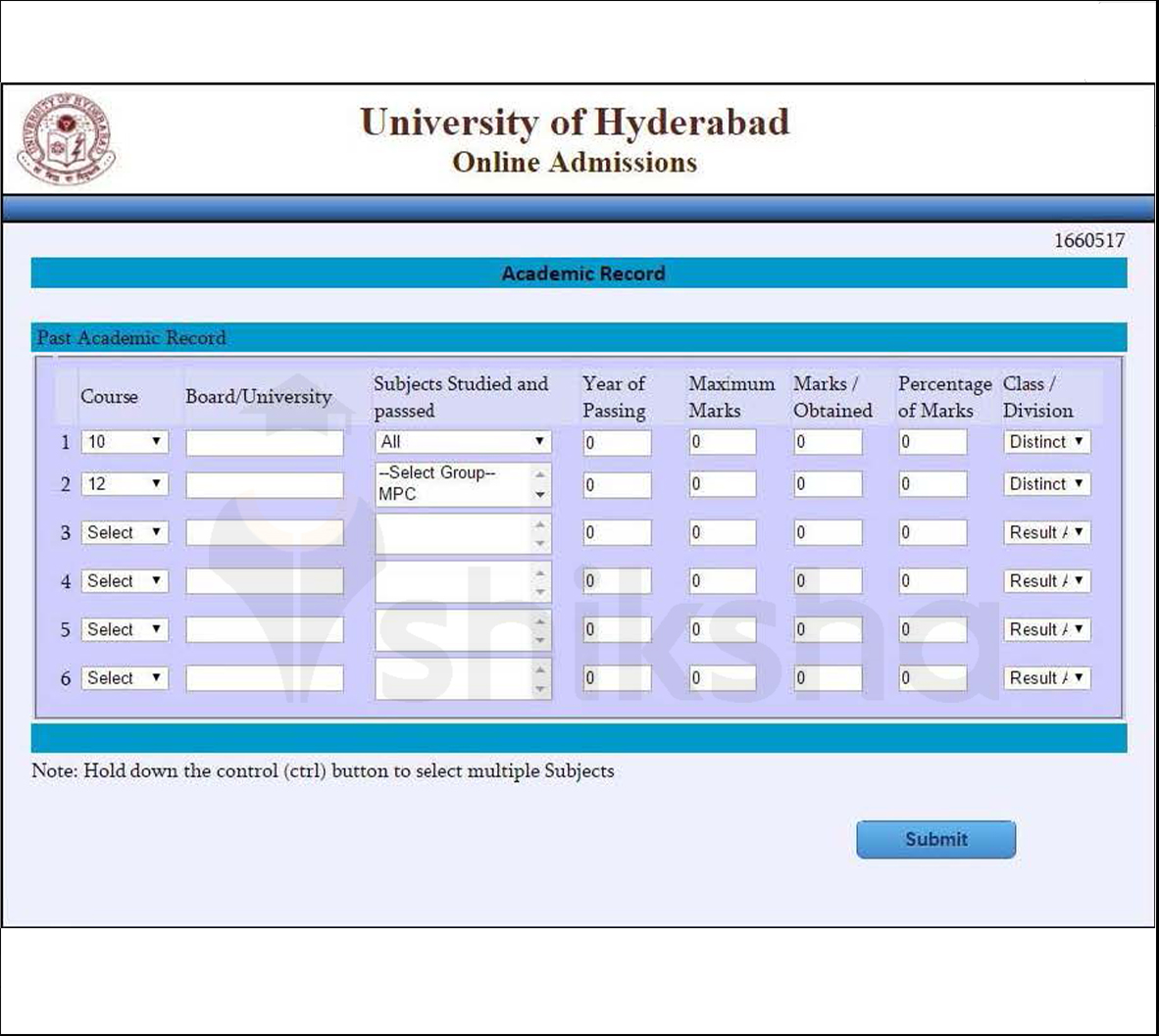
Task: Open the Distinct dropdown in row 1
Action: click(x=1045, y=442)
